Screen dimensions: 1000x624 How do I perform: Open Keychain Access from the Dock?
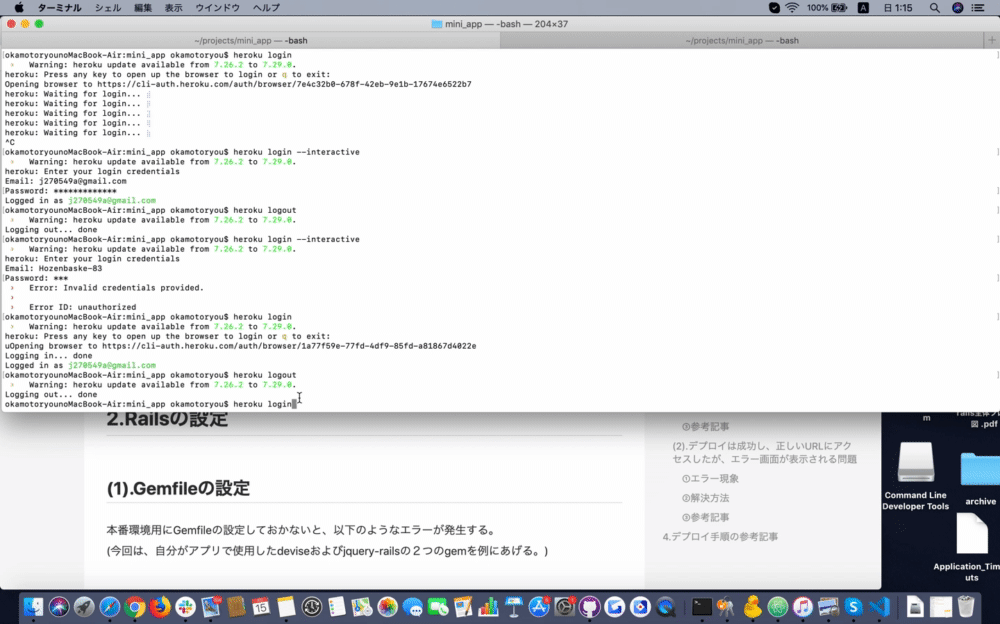coord(726,606)
